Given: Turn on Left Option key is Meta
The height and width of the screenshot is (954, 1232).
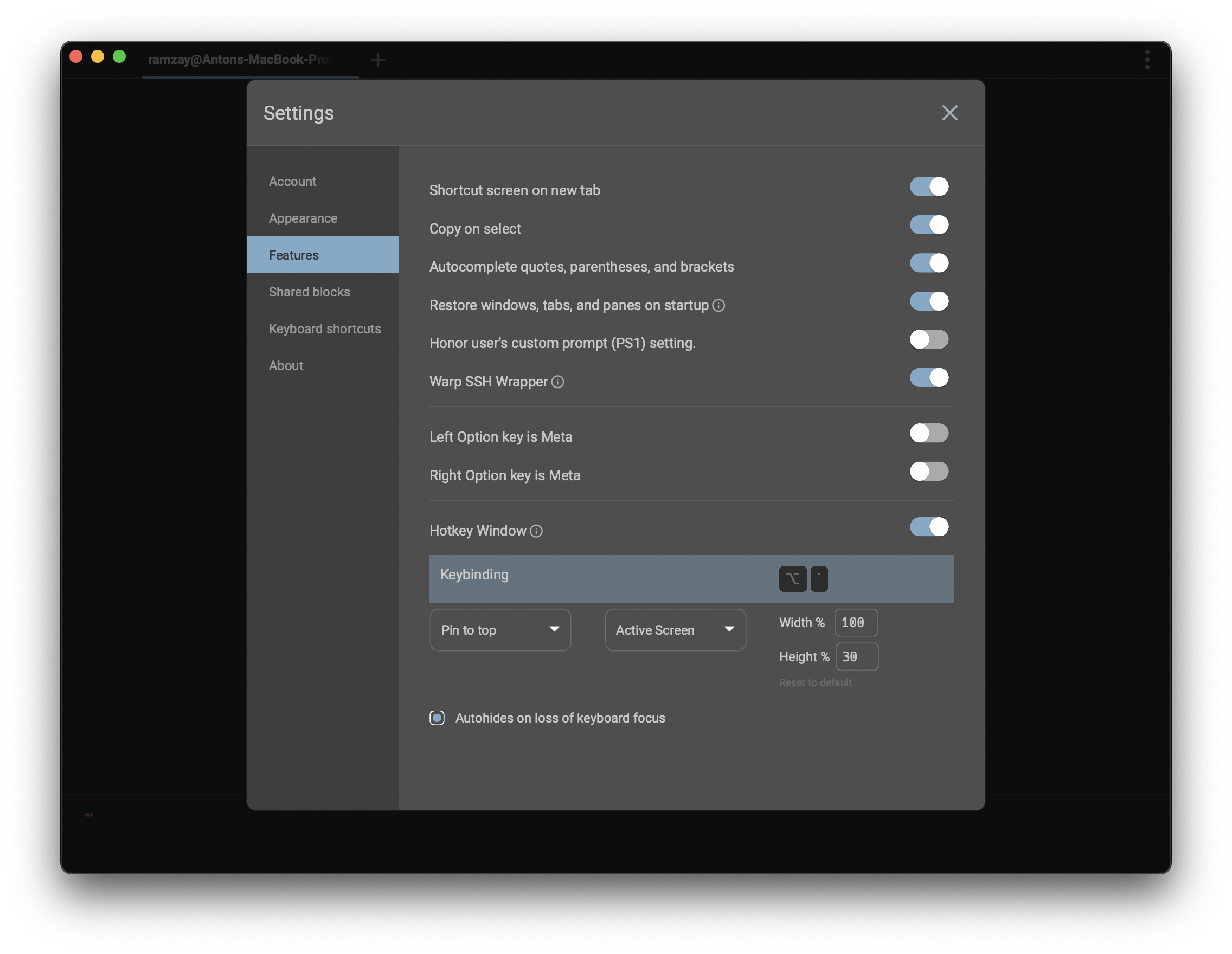Looking at the screenshot, I should pyautogui.click(x=928, y=433).
